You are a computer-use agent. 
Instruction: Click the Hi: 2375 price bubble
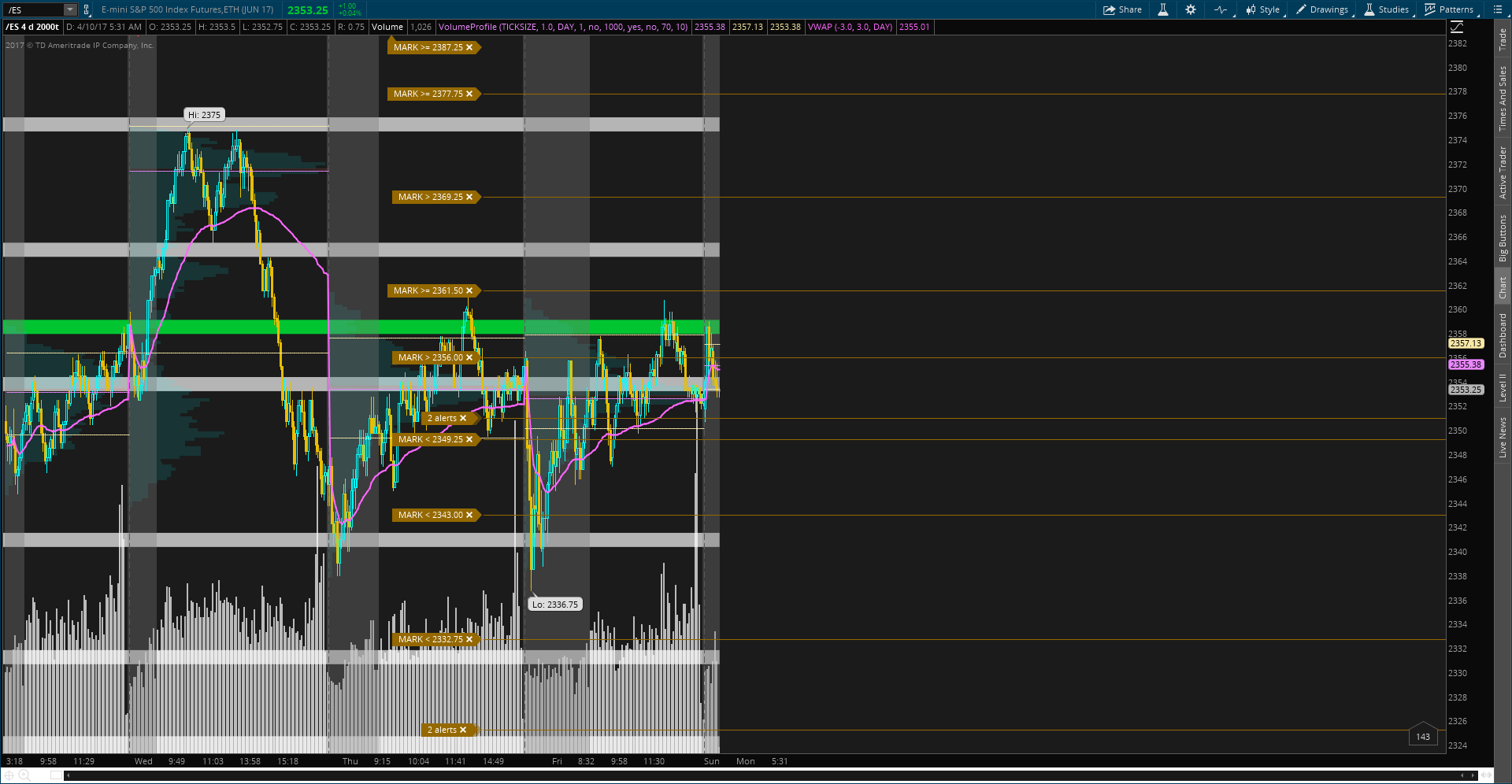pos(205,115)
